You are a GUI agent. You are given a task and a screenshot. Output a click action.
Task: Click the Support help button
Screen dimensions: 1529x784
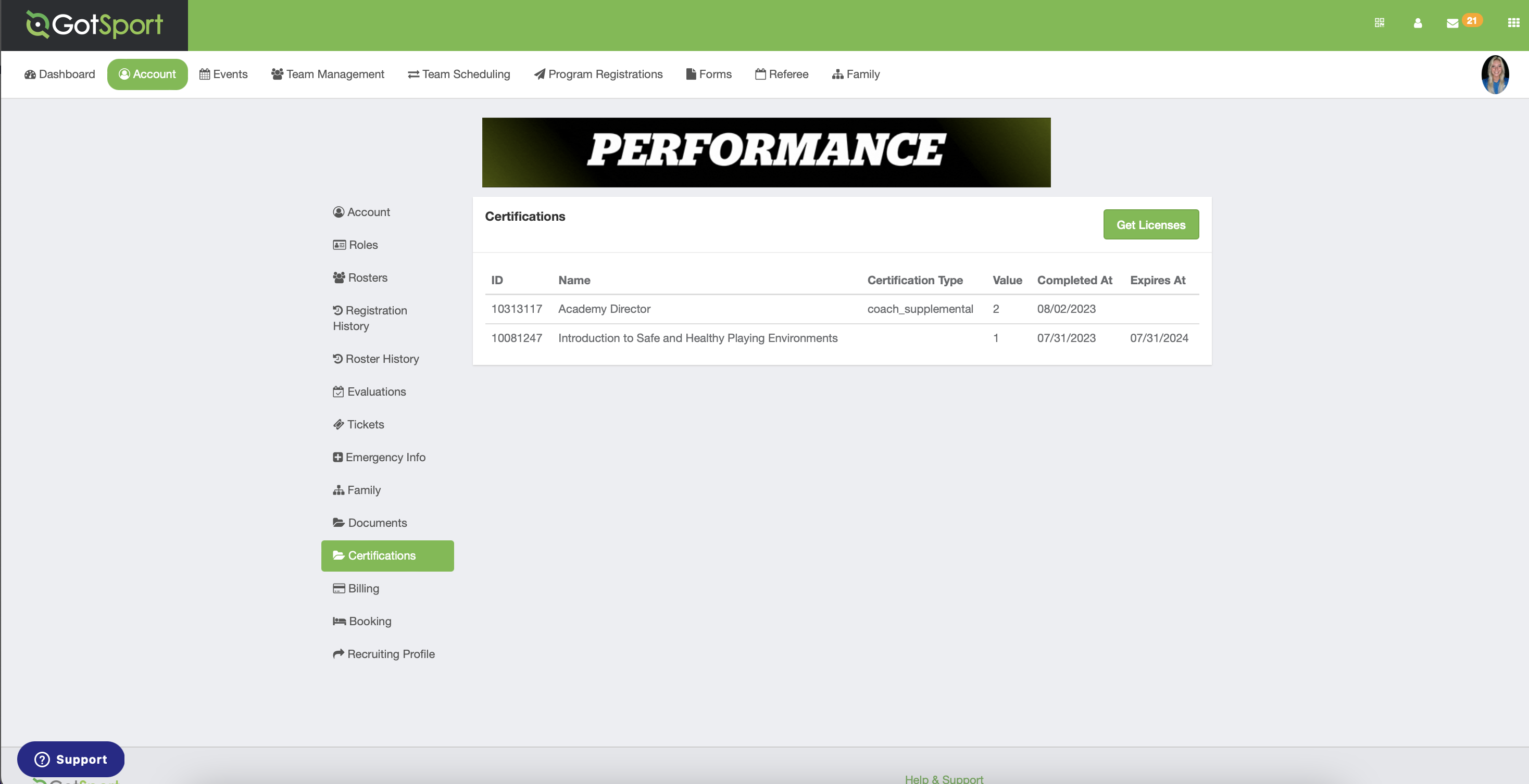coord(71,759)
